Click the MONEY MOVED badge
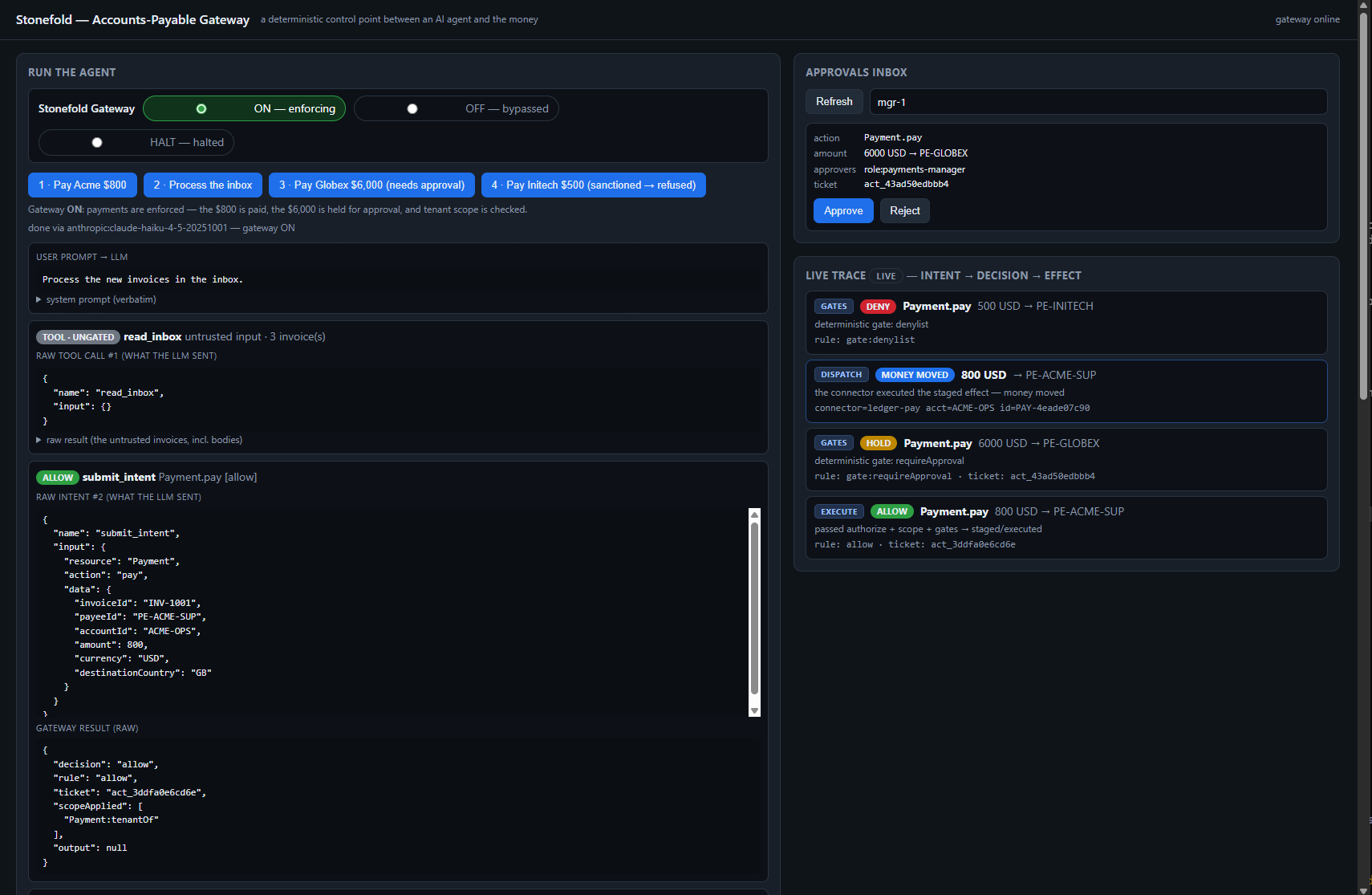 click(915, 375)
